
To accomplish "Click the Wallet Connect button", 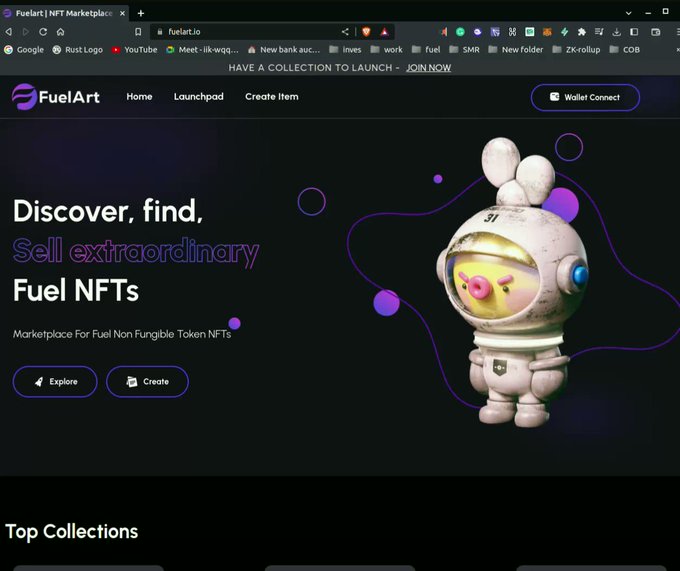I will click(x=585, y=97).
